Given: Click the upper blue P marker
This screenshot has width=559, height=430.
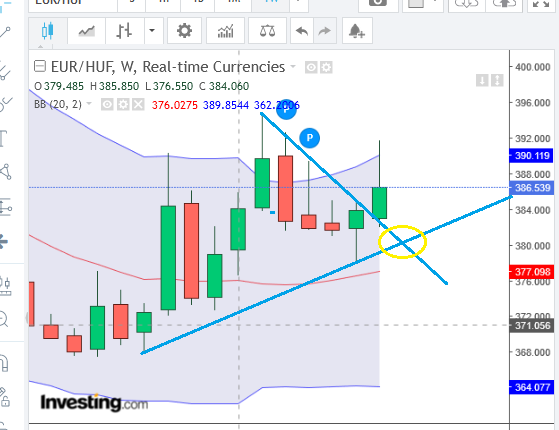Looking at the screenshot, I should point(286,109).
